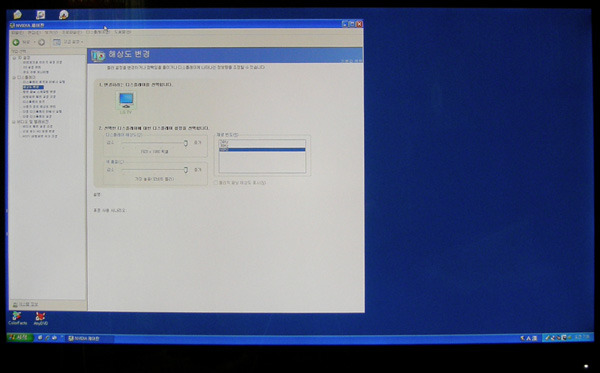The height and width of the screenshot is (373, 600).
Task: Click the 해상도 변경 header icon
Action: [98, 55]
